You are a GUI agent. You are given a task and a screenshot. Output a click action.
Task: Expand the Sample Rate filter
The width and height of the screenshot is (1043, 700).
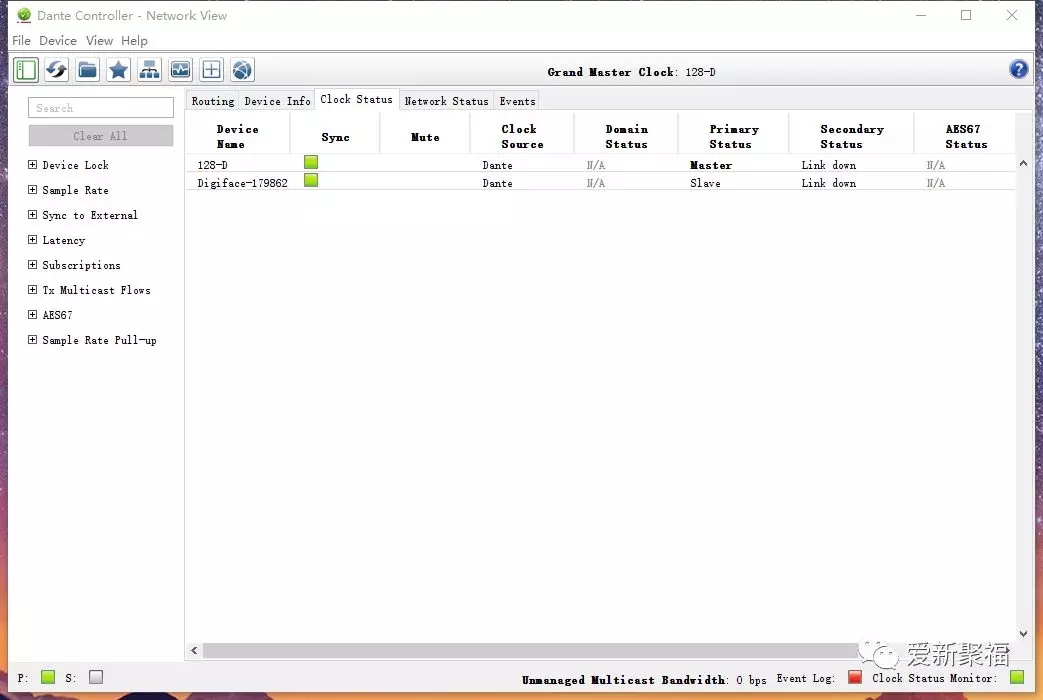[33, 190]
